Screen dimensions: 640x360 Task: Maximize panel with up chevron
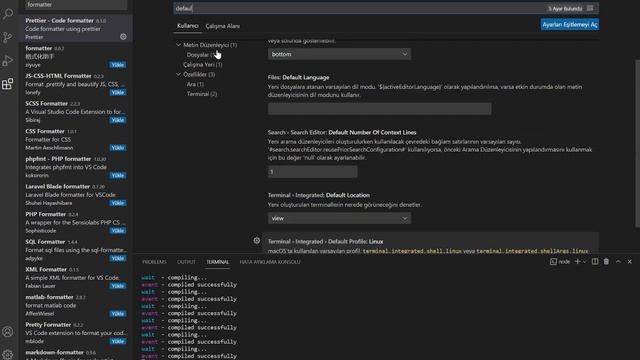(x=618, y=262)
